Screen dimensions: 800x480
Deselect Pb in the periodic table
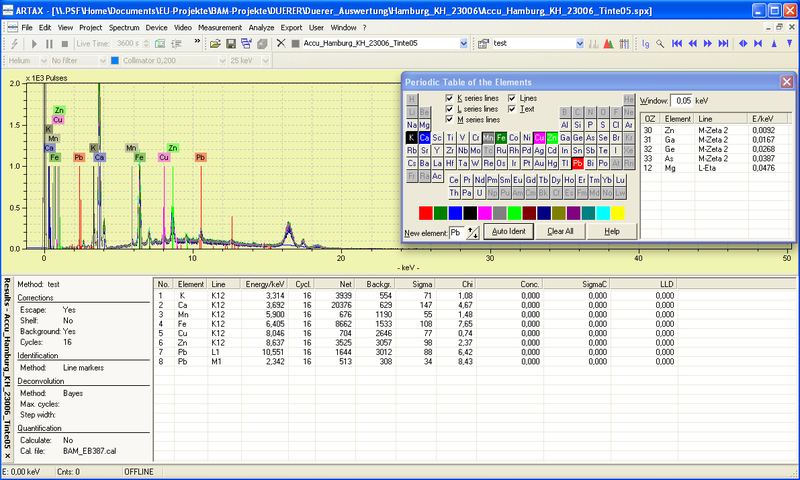pos(578,163)
